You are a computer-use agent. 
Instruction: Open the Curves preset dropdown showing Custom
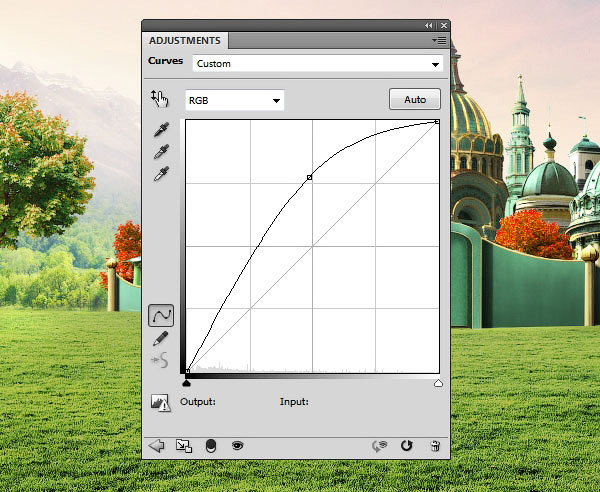point(318,64)
